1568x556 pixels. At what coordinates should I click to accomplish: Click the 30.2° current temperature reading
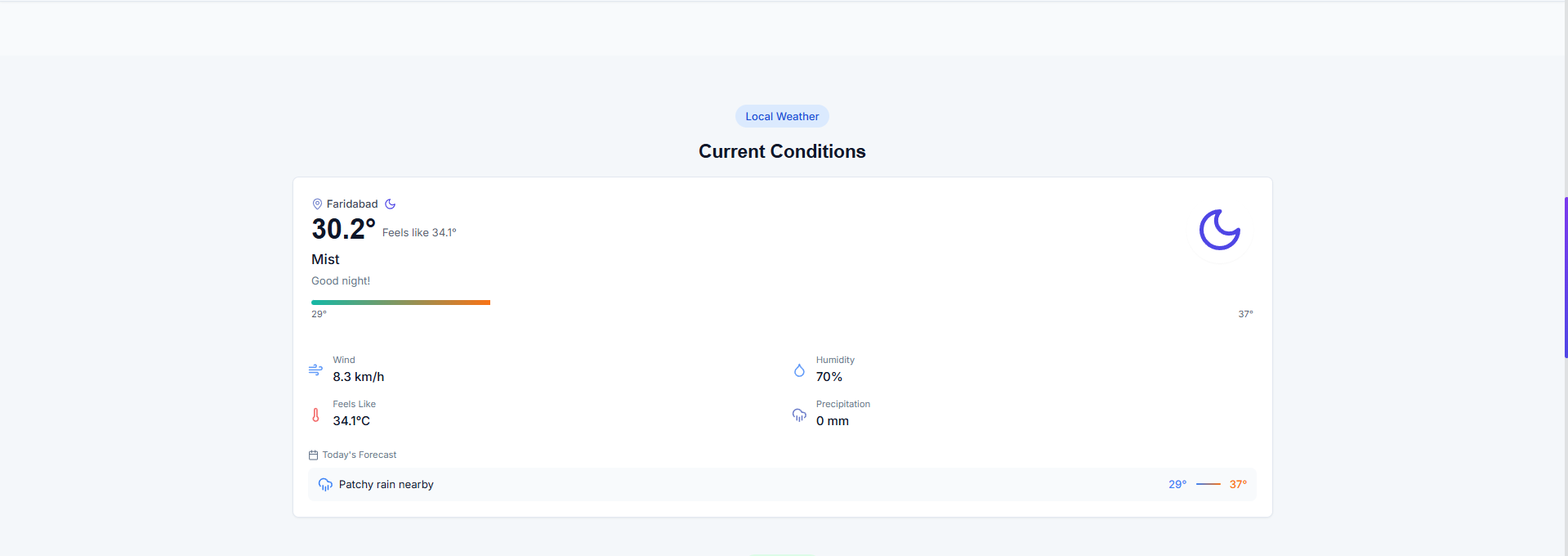(x=343, y=230)
